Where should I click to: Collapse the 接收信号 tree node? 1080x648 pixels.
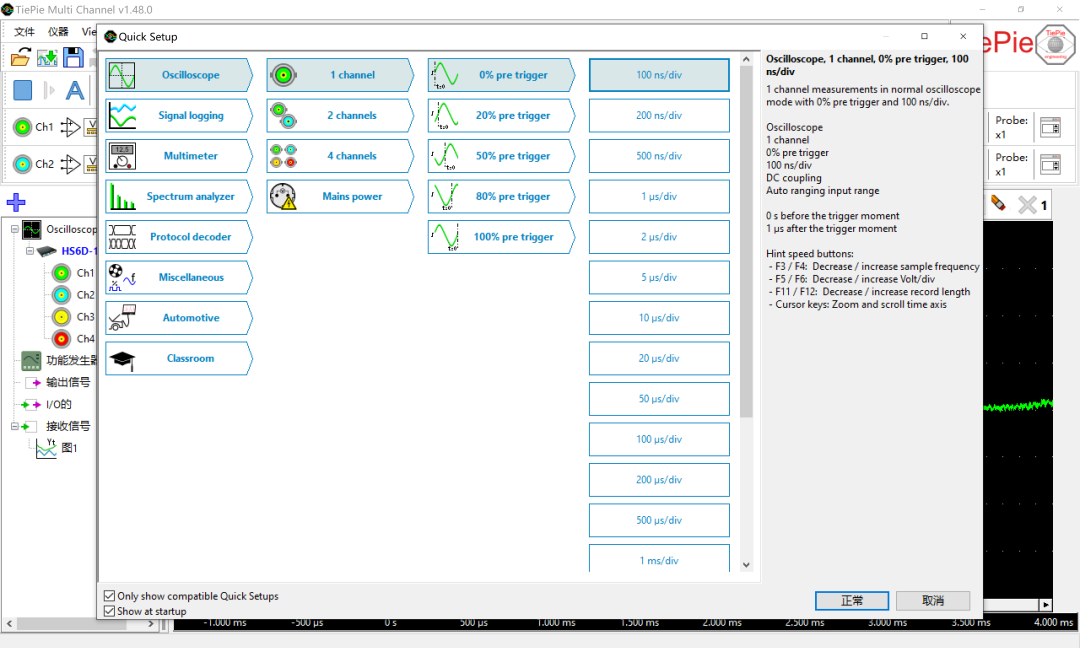coord(14,426)
